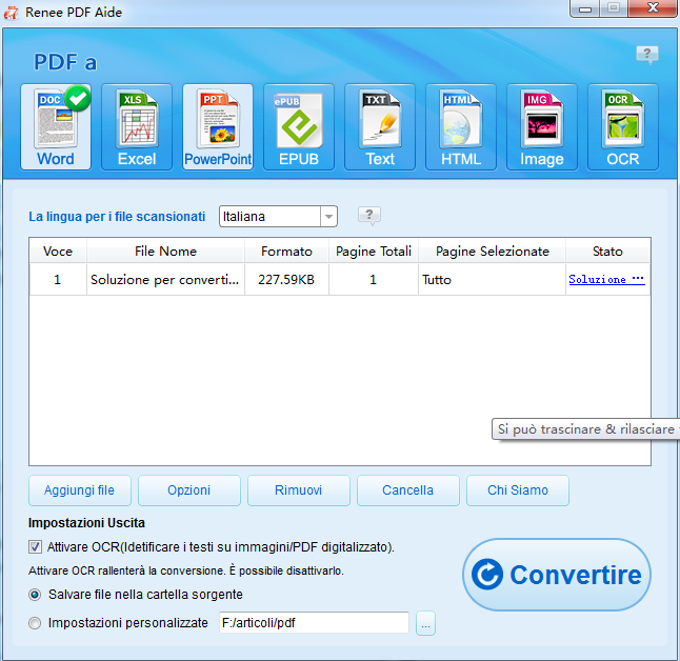
Task: Click the Stato column header
Action: pyautogui.click(x=608, y=251)
